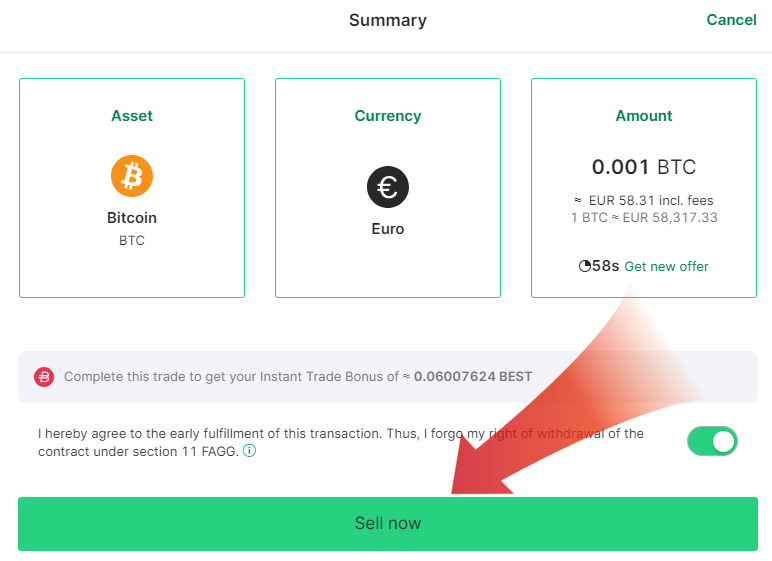Click the red BEST token icon
Image resolution: width=772 pixels, height=561 pixels.
click(44, 377)
